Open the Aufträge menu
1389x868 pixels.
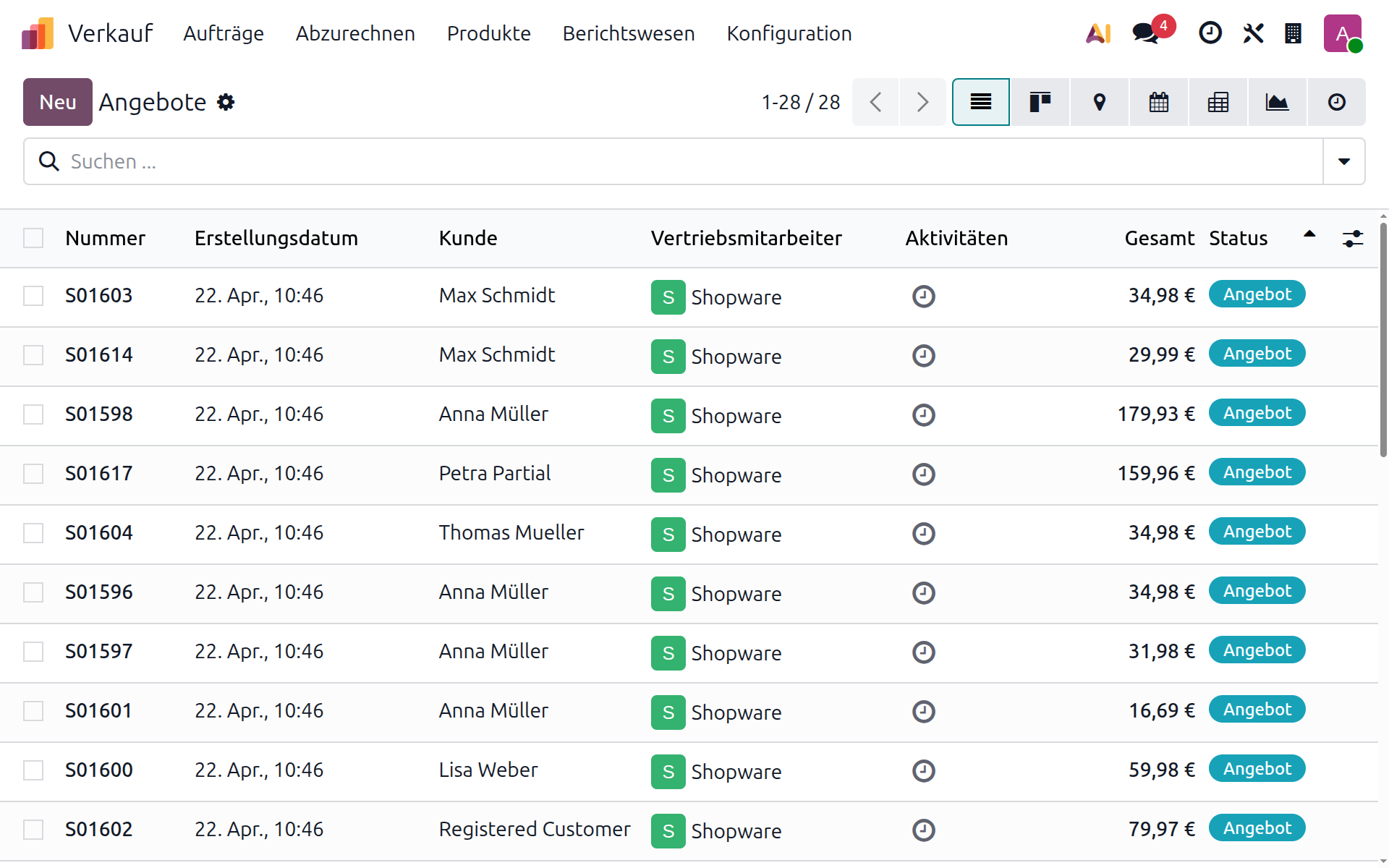(x=224, y=33)
